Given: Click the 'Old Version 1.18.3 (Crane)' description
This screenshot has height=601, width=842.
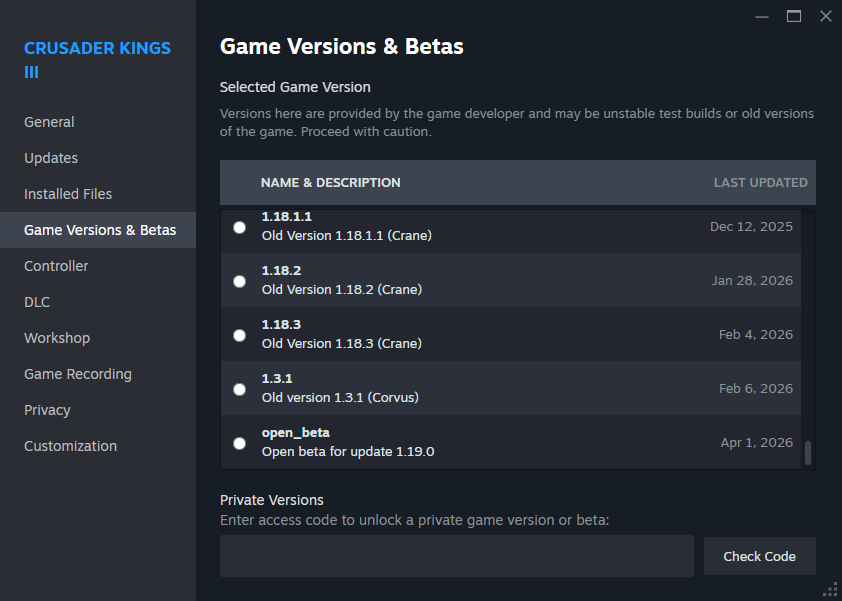Looking at the screenshot, I should (342, 343).
